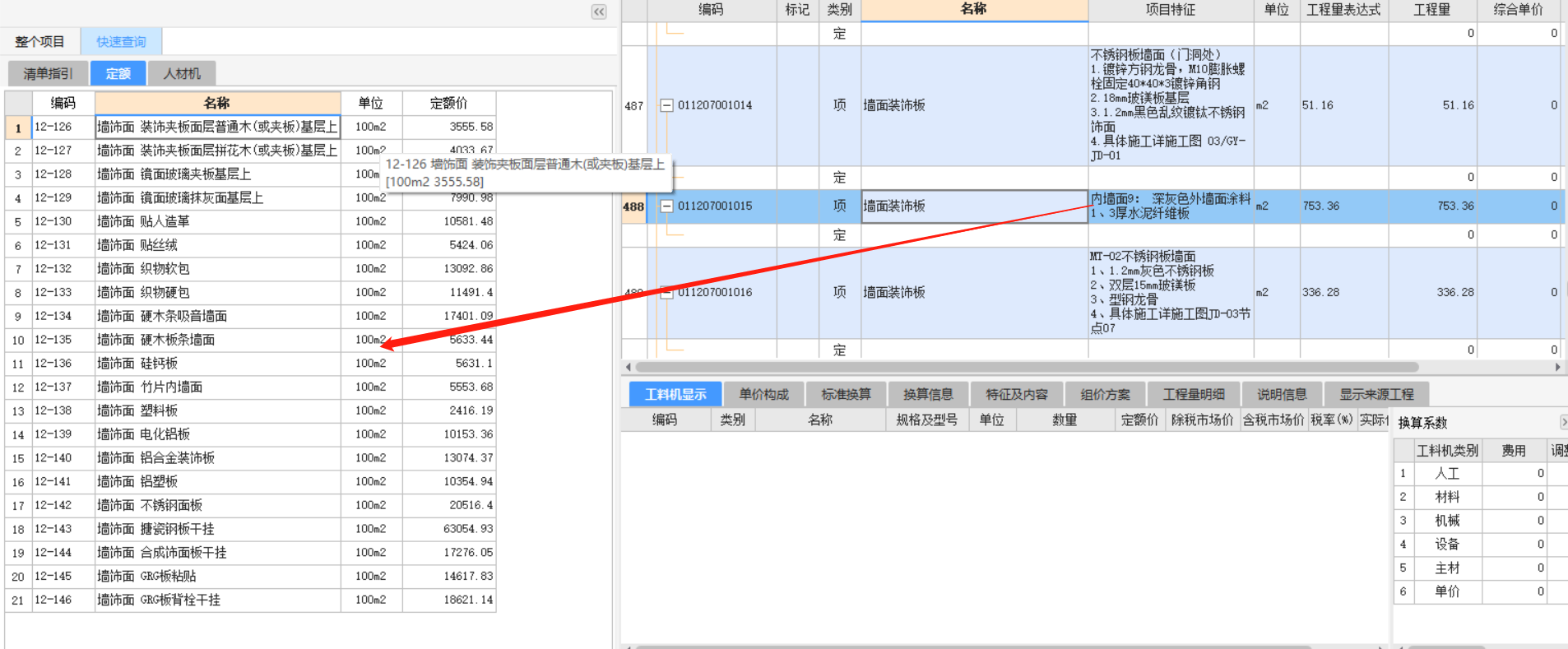1568x649 pixels.
Task: Collapse the 011207001016 tree node
Action: [667, 293]
